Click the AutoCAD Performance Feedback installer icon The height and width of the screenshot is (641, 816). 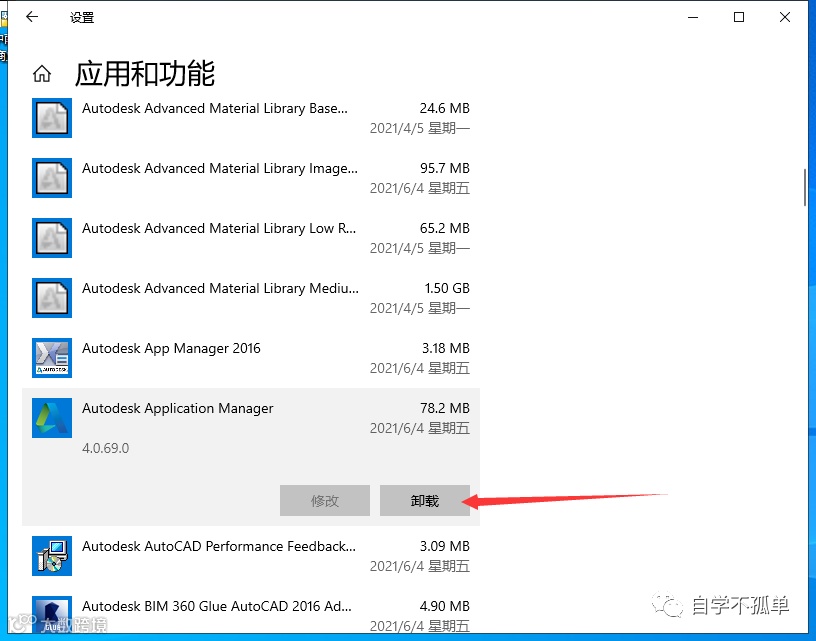pyautogui.click(x=52, y=556)
